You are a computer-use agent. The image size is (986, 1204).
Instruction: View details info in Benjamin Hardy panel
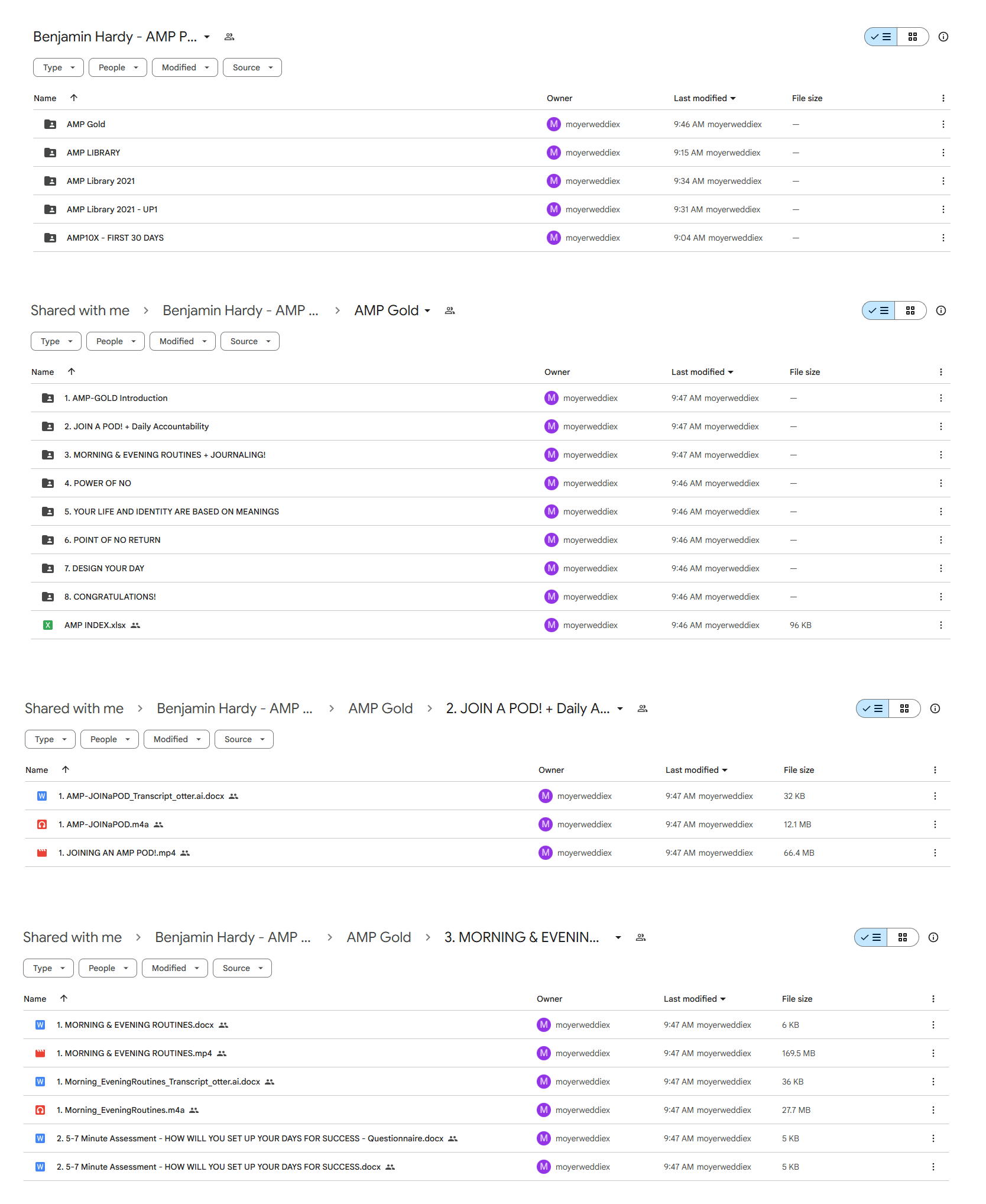(943, 37)
